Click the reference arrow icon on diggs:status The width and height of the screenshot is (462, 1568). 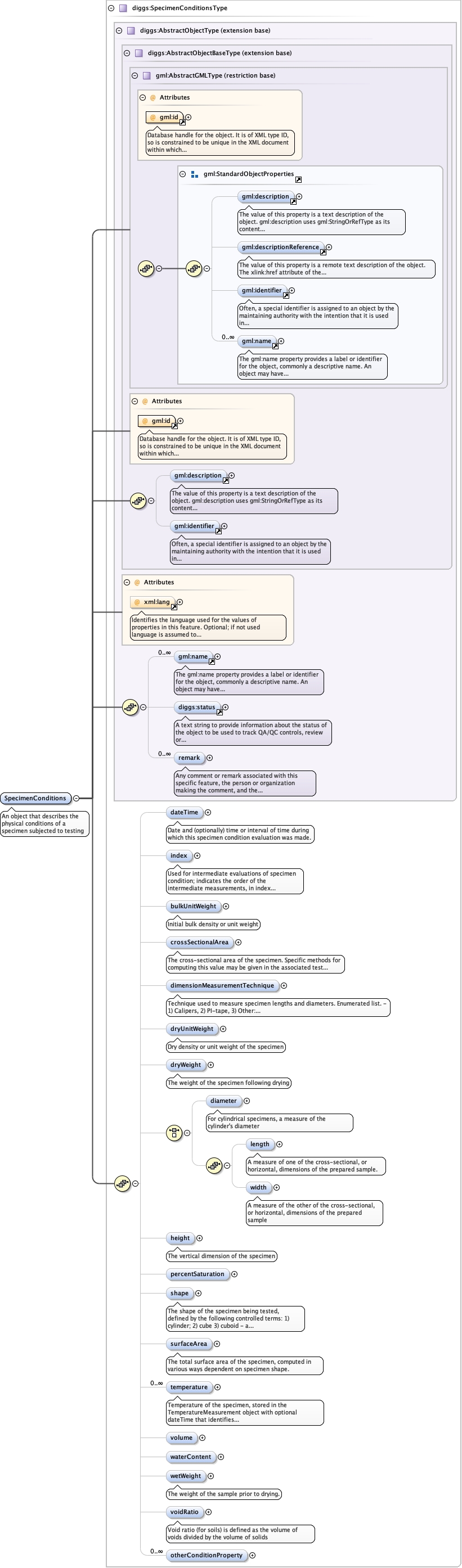219,712
